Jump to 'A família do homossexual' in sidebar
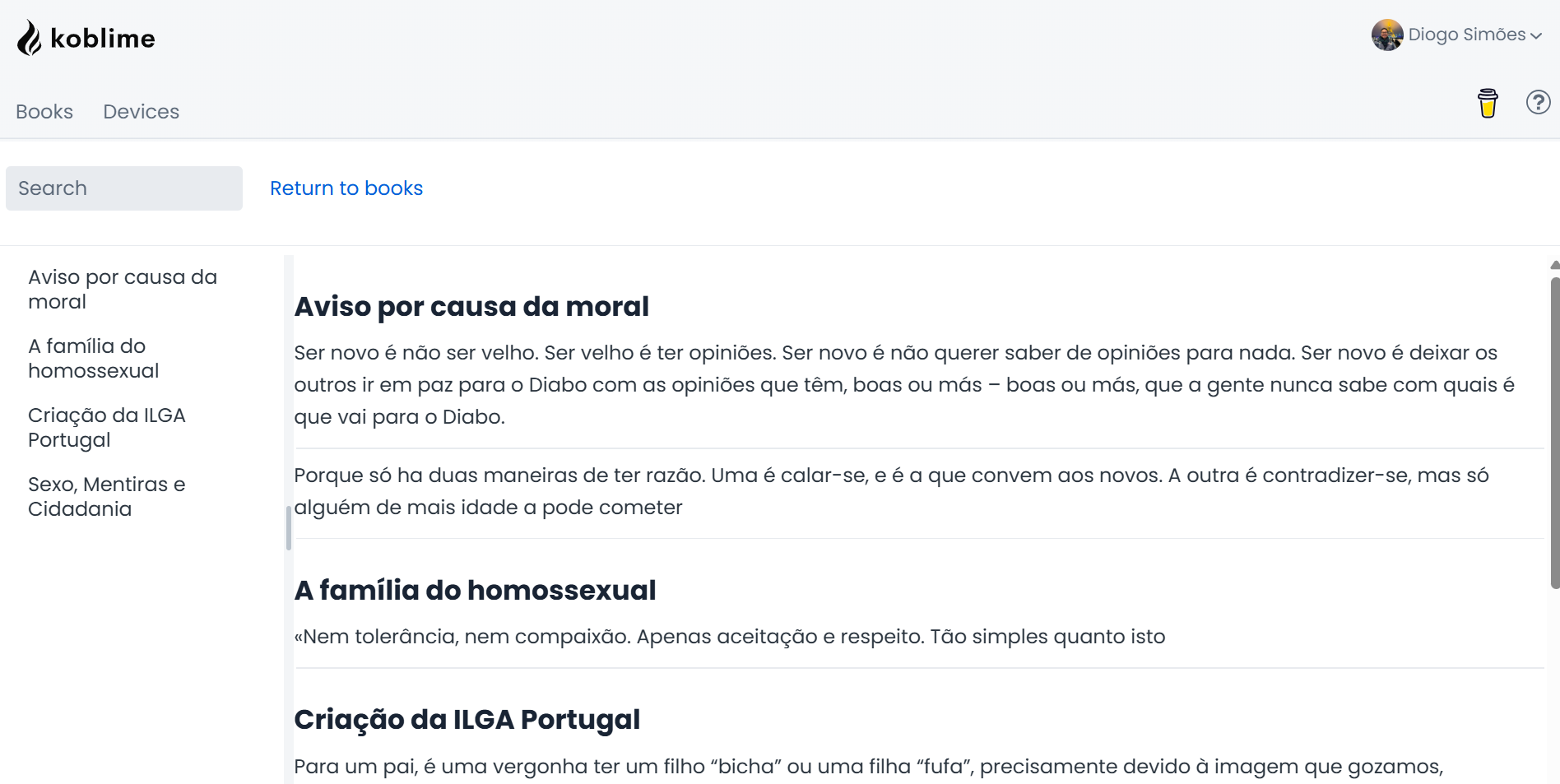Image resolution: width=1560 pixels, height=784 pixels. point(94,359)
